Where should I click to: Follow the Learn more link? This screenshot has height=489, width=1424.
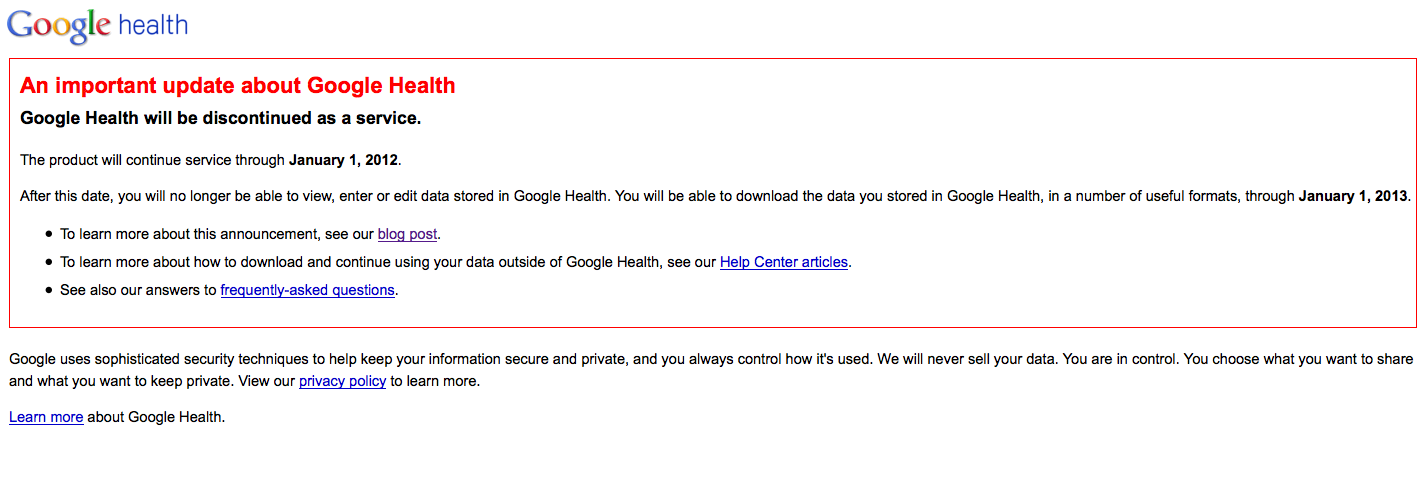click(46, 418)
